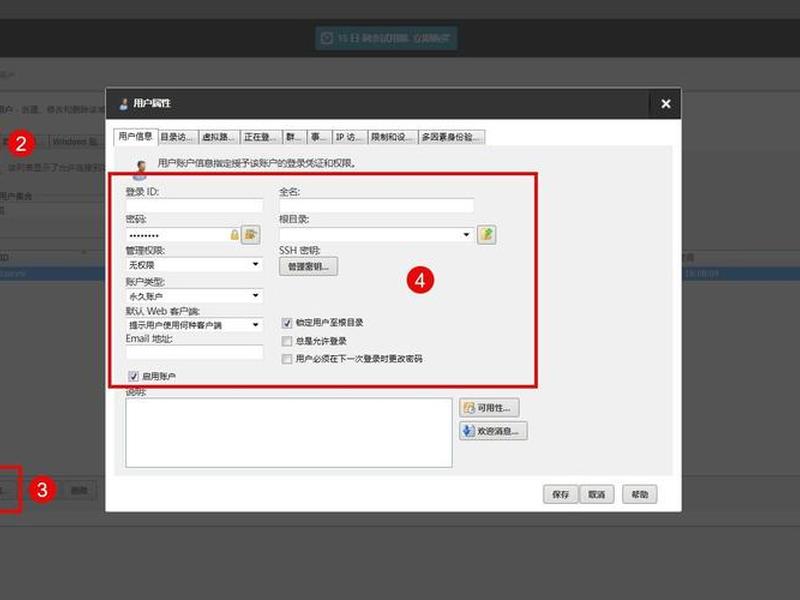Click the 取消 button
Image resolution: width=800 pixels, height=600 pixels.
(x=597, y=494)
